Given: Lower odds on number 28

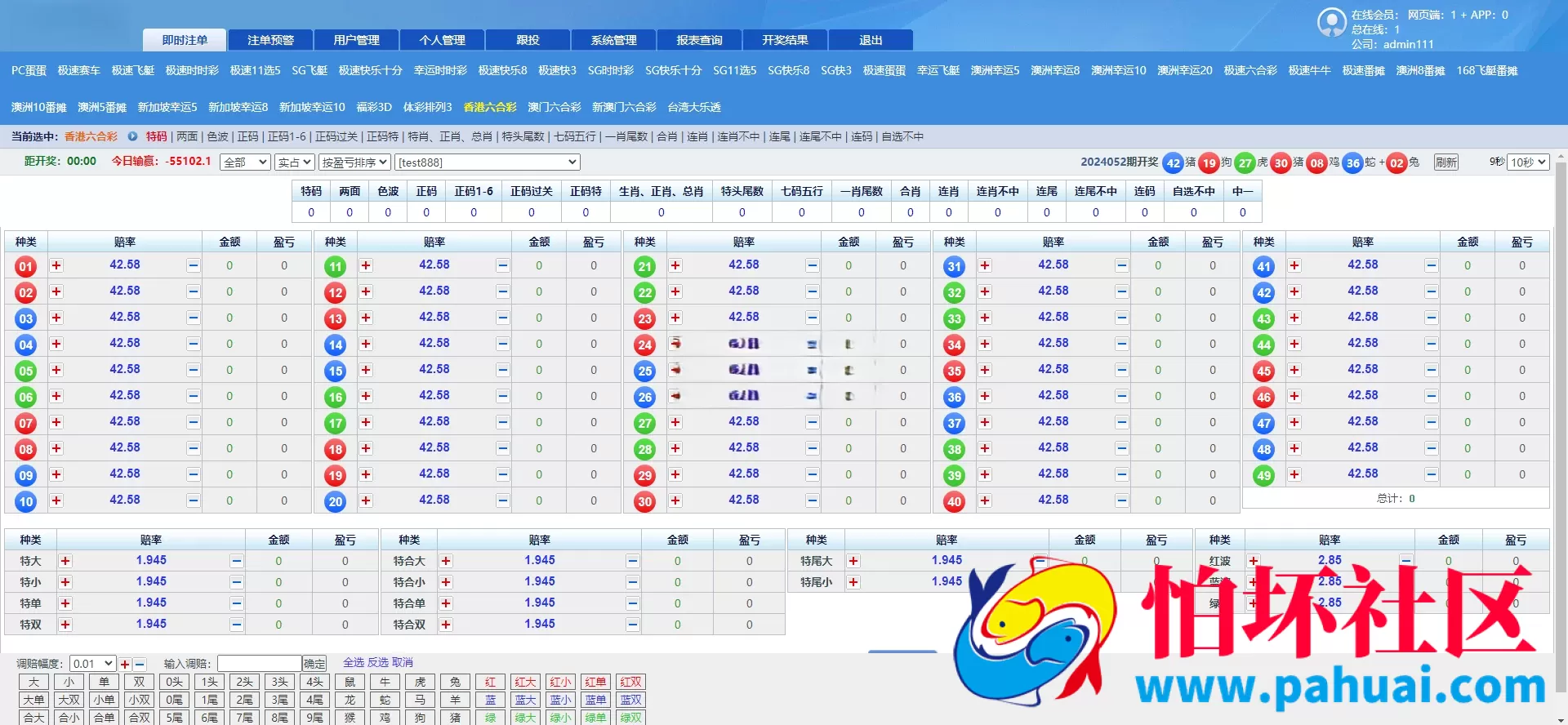Looking at the screenshot, I should [x=812, y=448].
